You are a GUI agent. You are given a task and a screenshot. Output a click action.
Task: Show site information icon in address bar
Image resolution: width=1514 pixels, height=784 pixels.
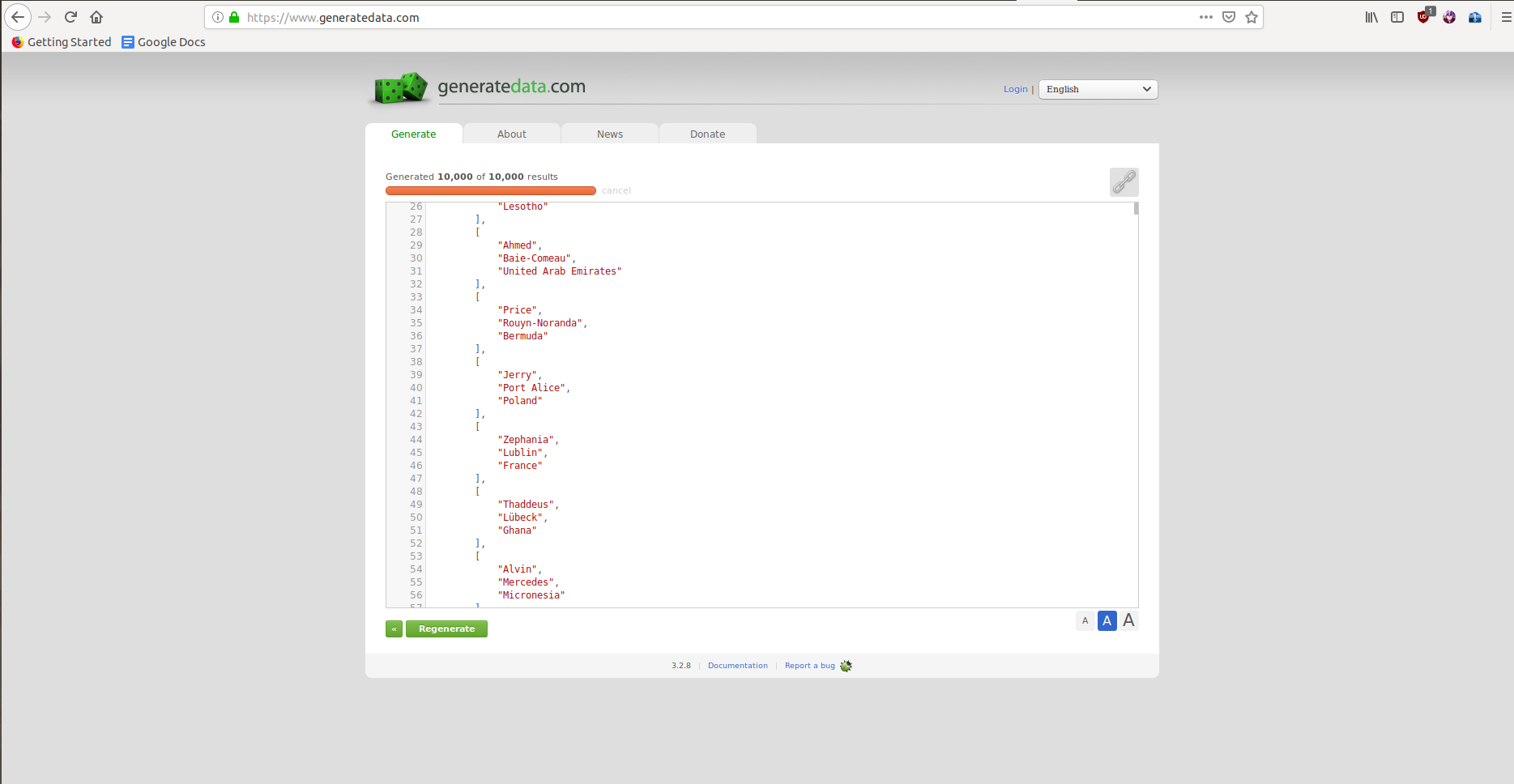218,17
